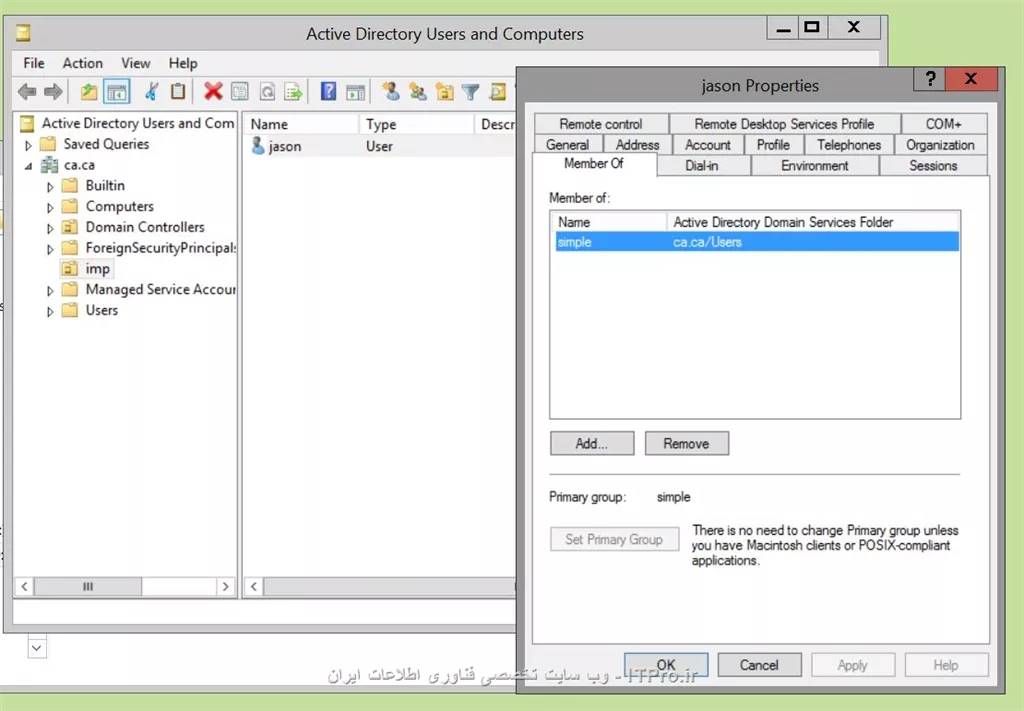Screen dimensions: 1024x711
Task: Click the console app icon in title bar
Action: [23, 33]
